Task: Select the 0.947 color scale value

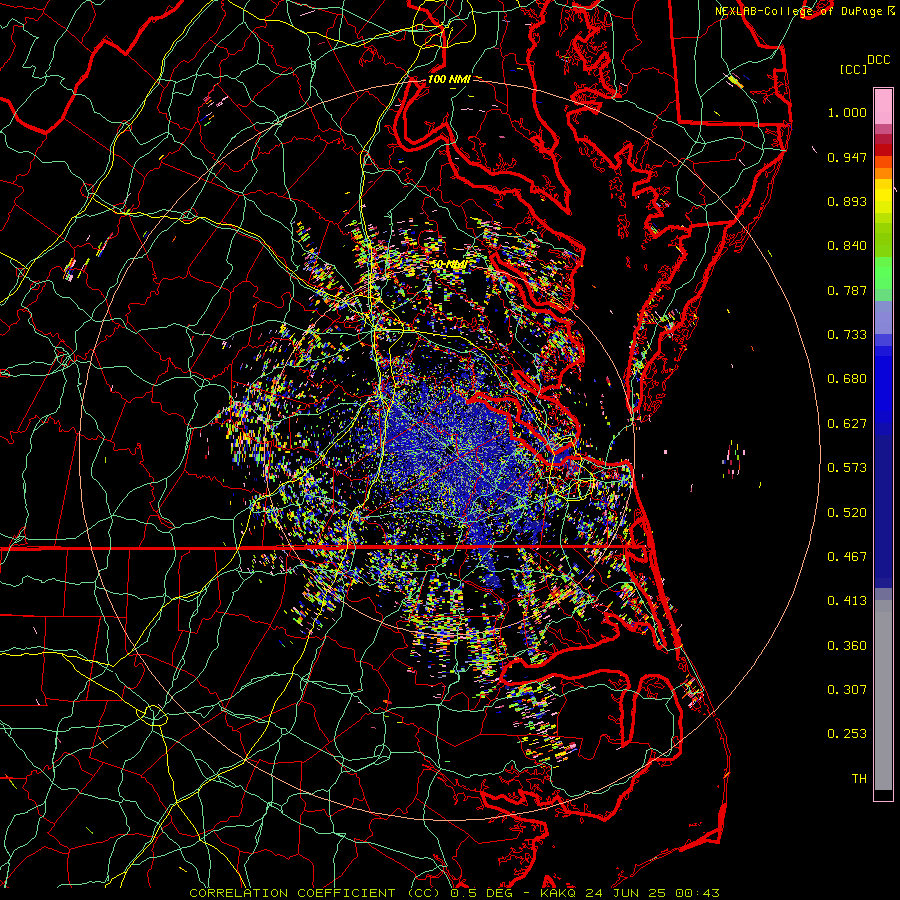Action: coord(847,157)
